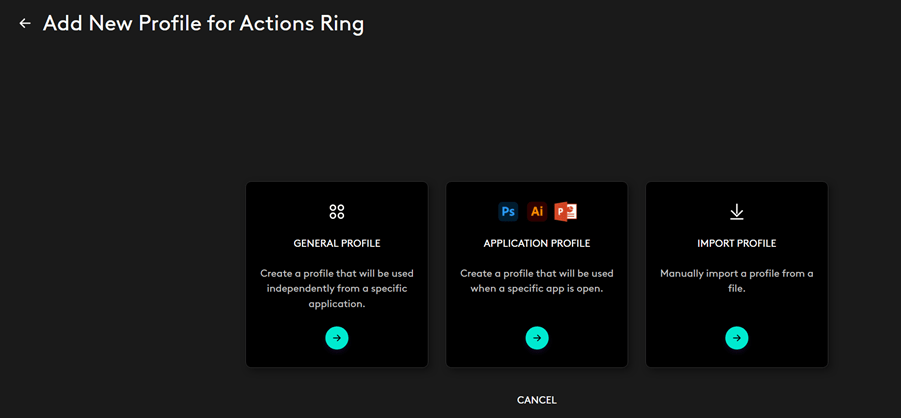Click the Application Profile description text
The width and height of the screenshot is (901, 418).
[x=537, y=280]
